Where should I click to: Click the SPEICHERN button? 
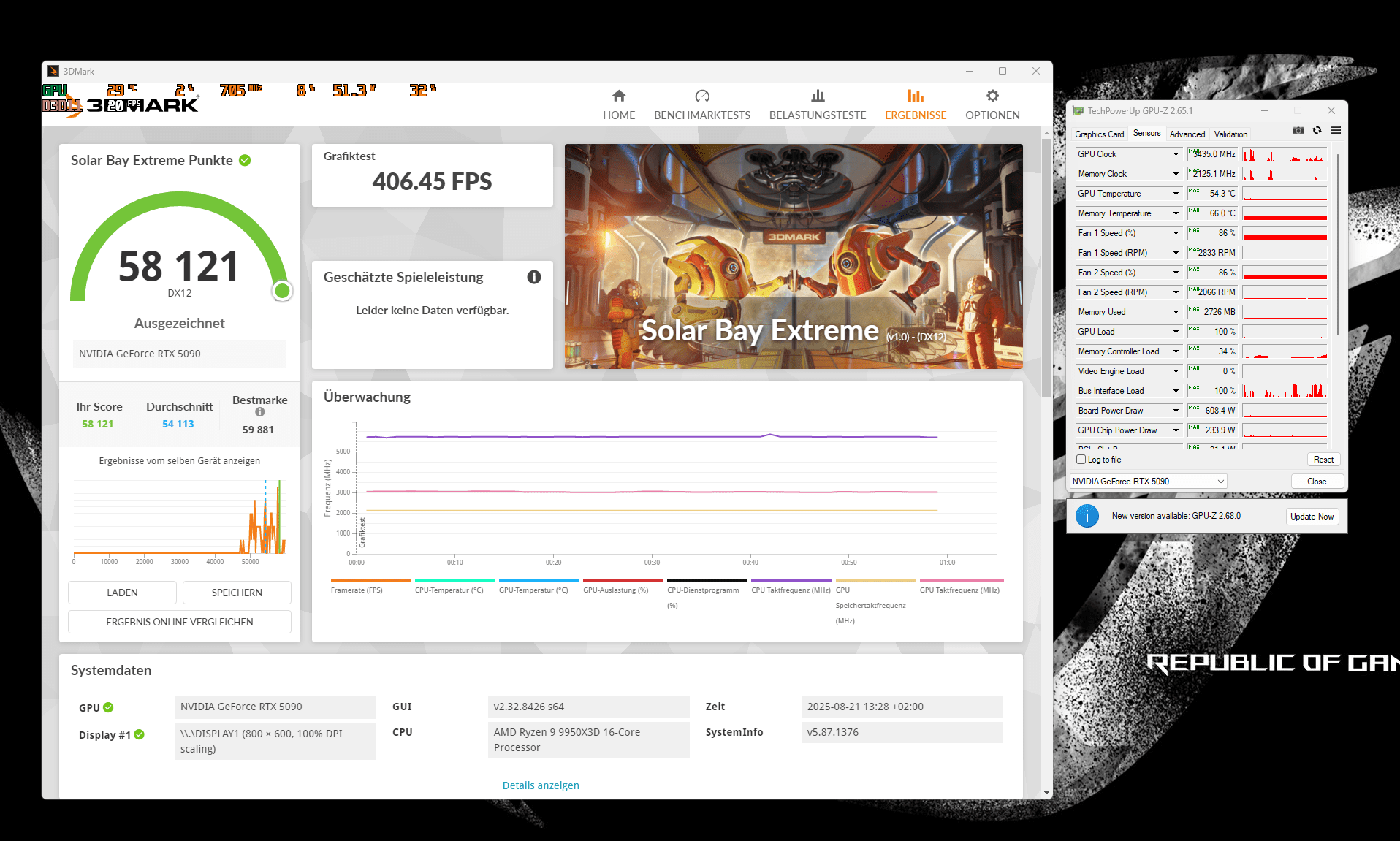[x=237, y=593]
